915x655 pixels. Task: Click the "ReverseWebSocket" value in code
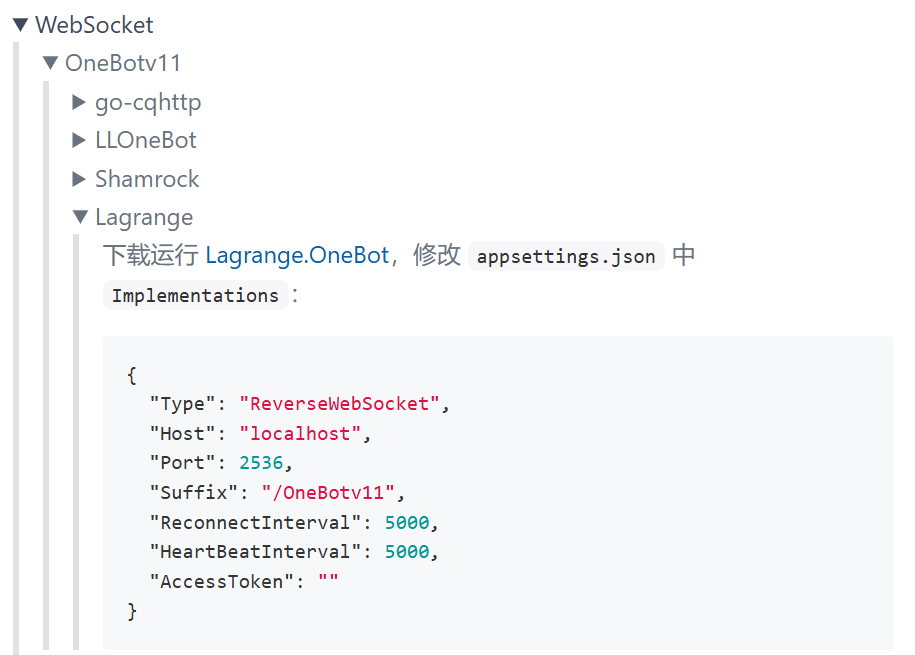point(339,404)
